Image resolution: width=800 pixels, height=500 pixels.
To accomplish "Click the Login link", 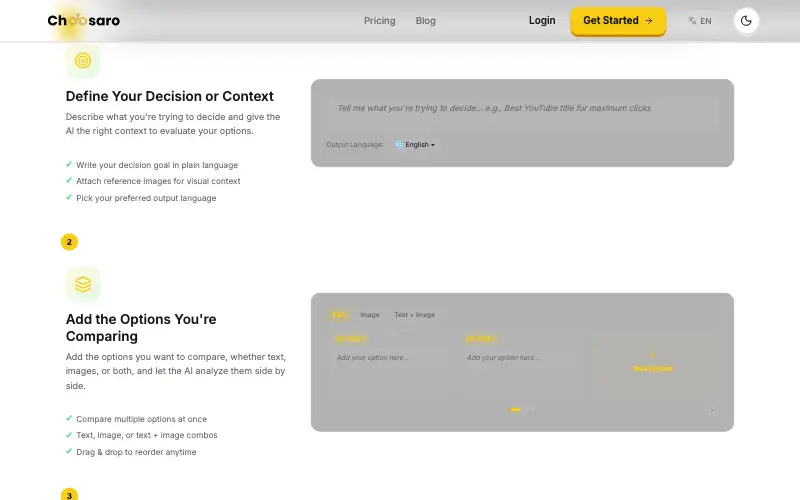I will pos(542,20).
